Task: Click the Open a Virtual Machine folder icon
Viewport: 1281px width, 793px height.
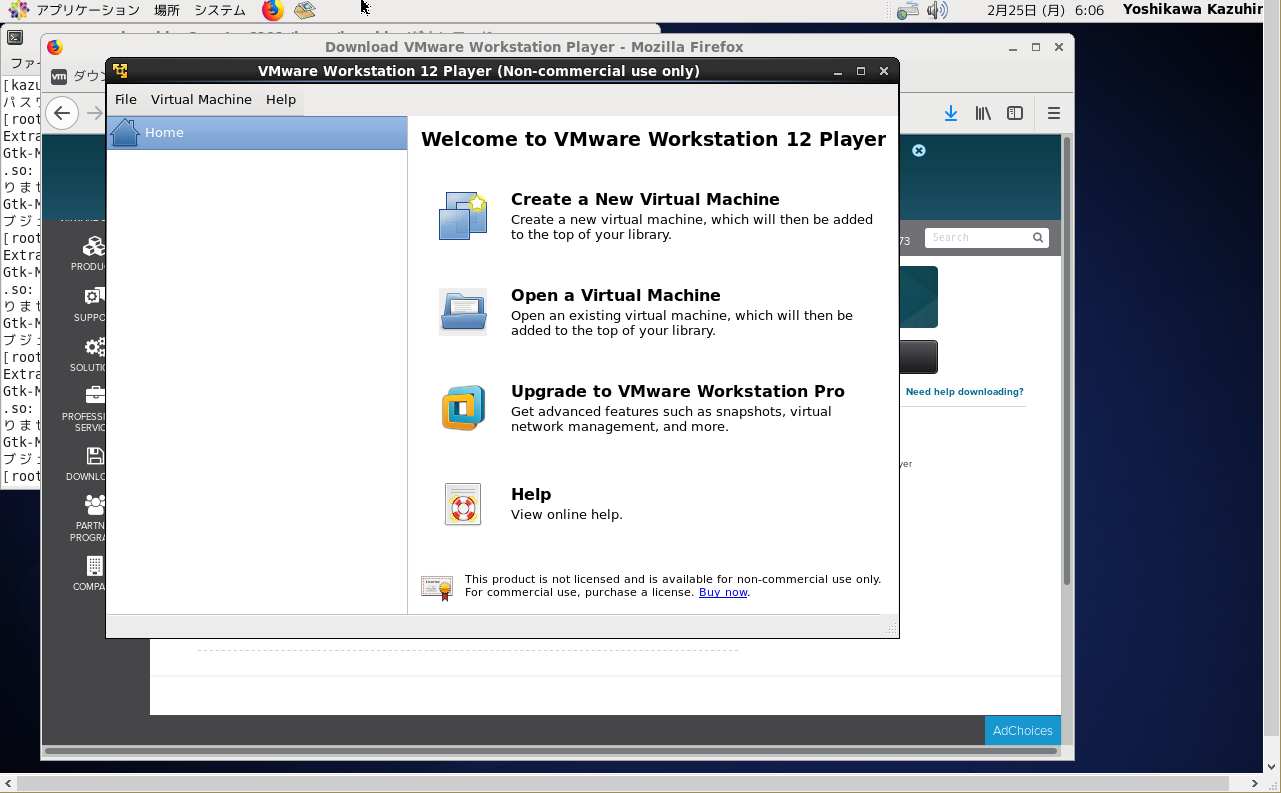Action: pyautogui.click(x=462, y=312)
